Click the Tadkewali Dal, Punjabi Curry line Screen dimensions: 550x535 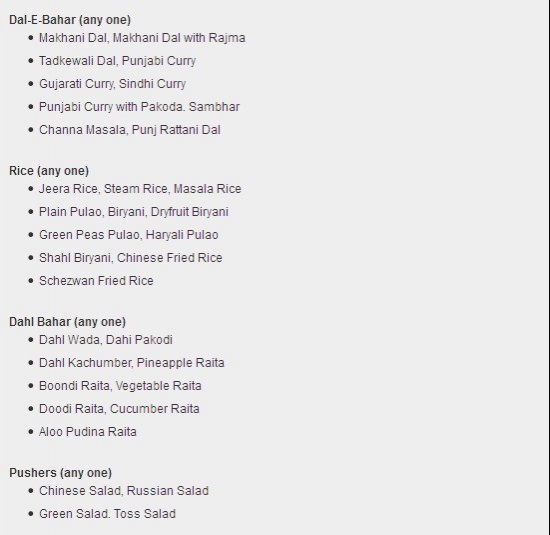click(x=118, y=61)
